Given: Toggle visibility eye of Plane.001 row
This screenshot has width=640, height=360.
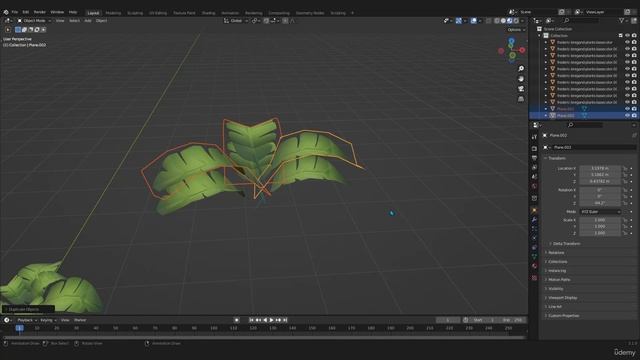Looking at the screenshot, I should (627, 109).
